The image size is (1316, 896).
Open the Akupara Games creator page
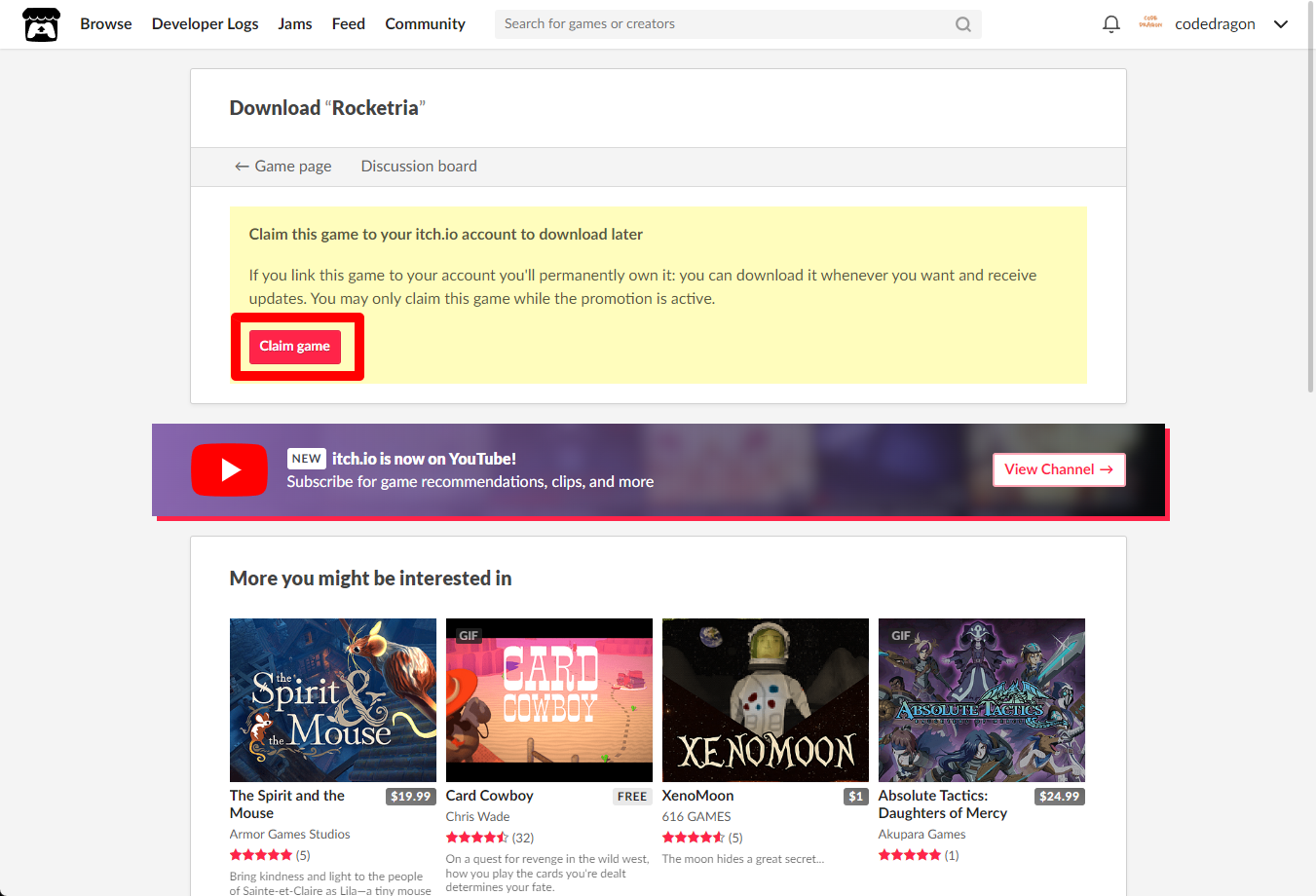tap(921, 835)
